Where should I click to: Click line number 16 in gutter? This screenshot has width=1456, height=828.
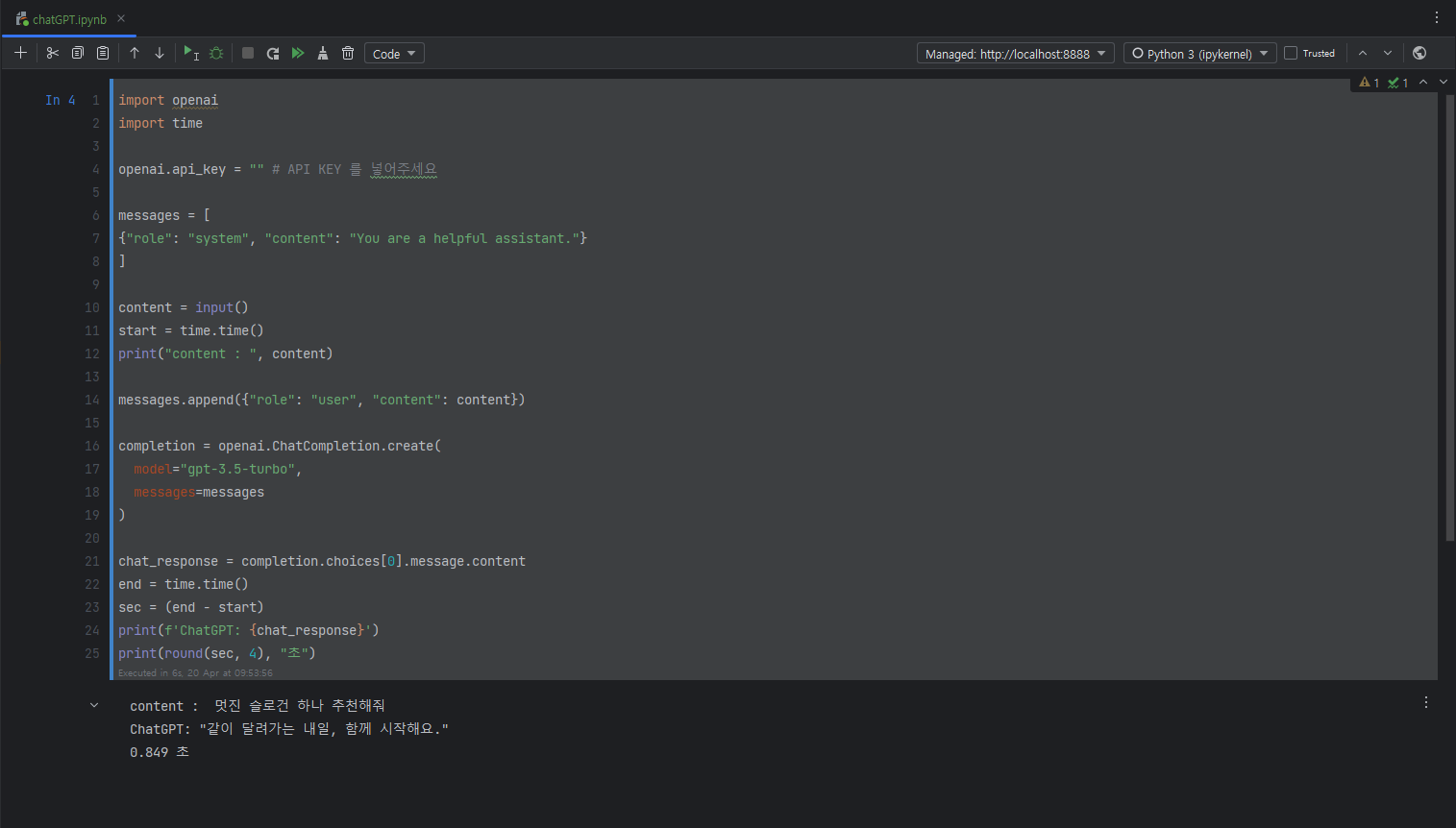(92, 446)
